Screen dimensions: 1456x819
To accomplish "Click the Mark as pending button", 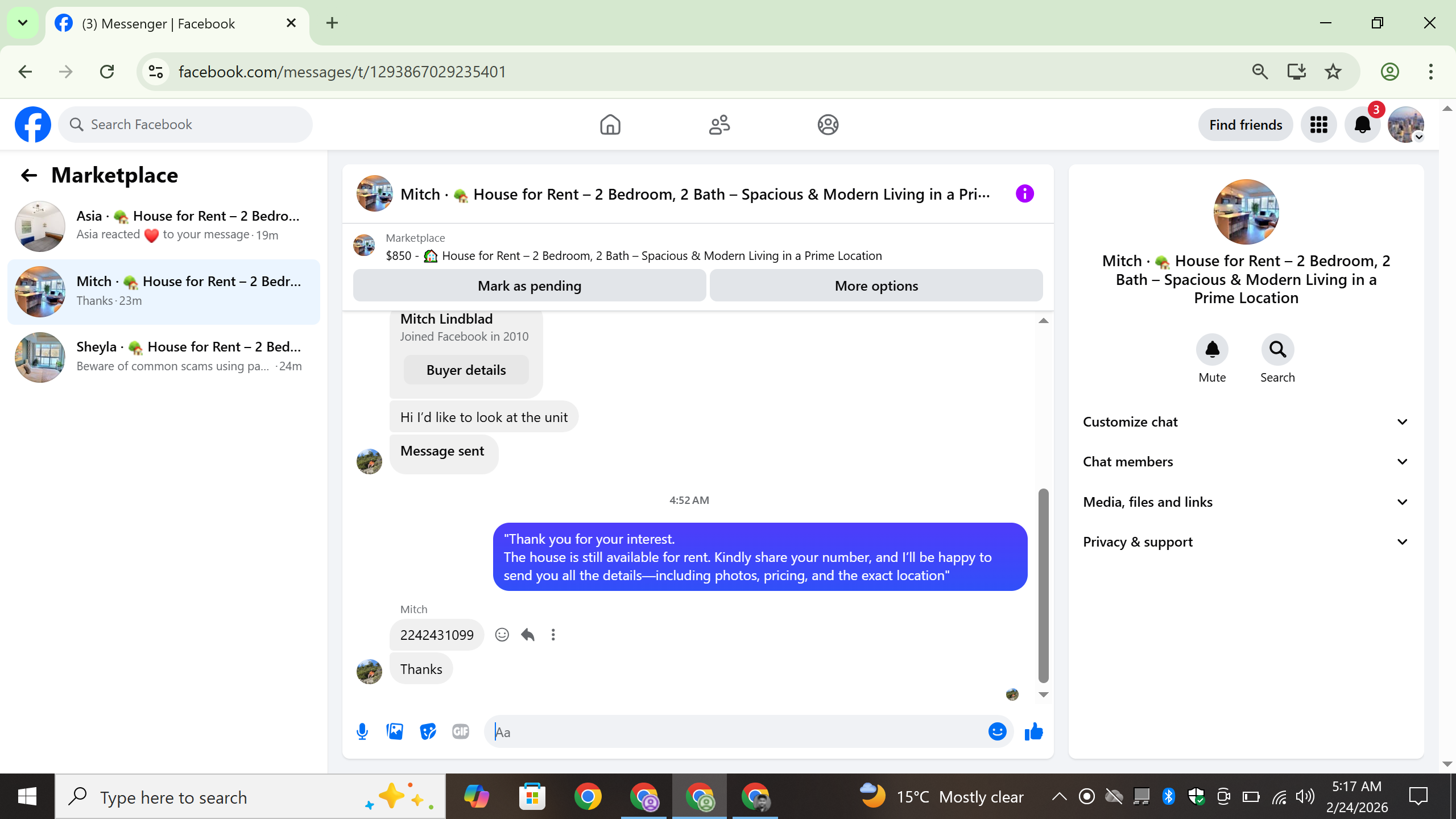I will tap(529, 286).
